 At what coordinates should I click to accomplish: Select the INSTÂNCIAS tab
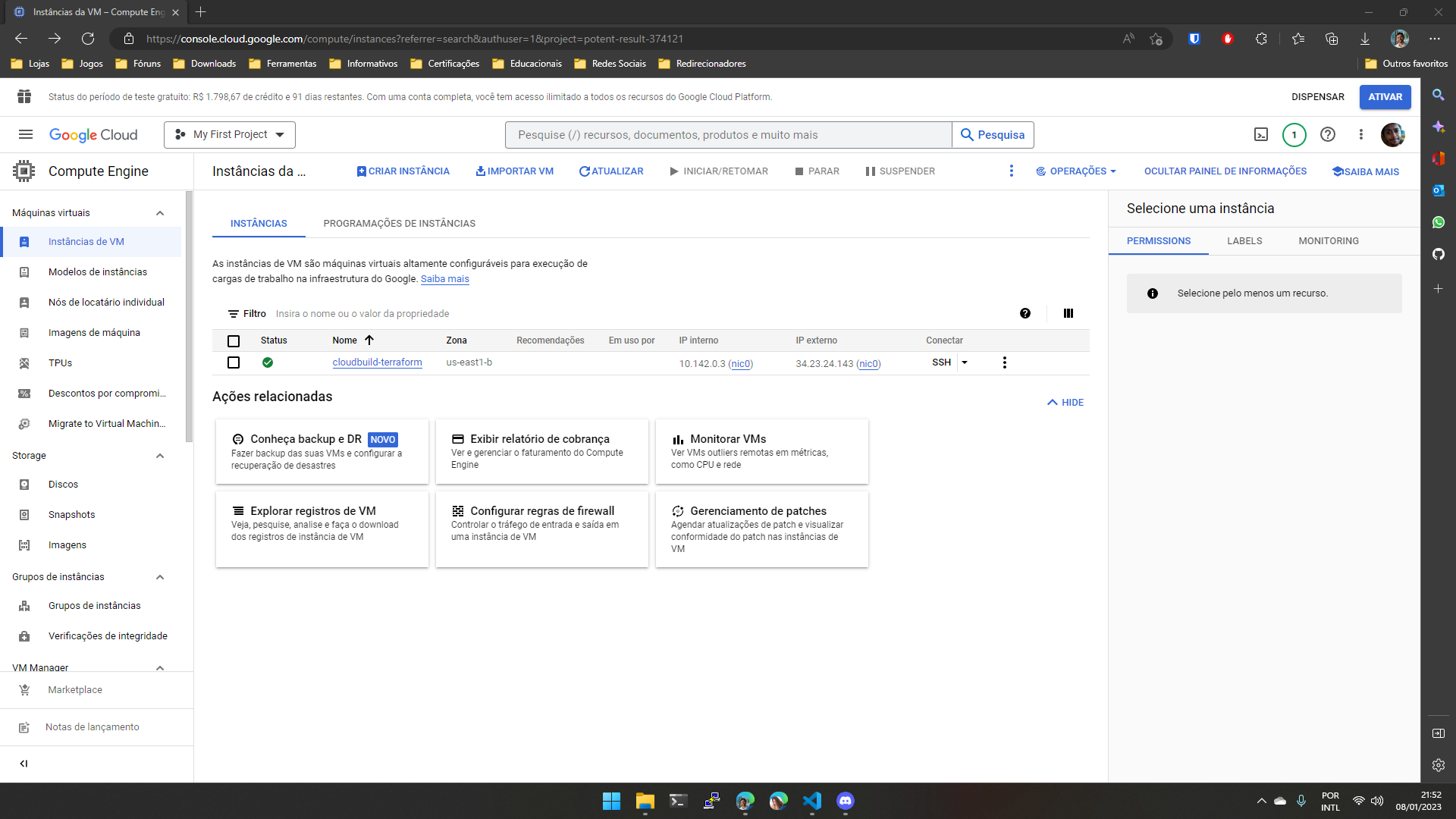click(259, 223)
